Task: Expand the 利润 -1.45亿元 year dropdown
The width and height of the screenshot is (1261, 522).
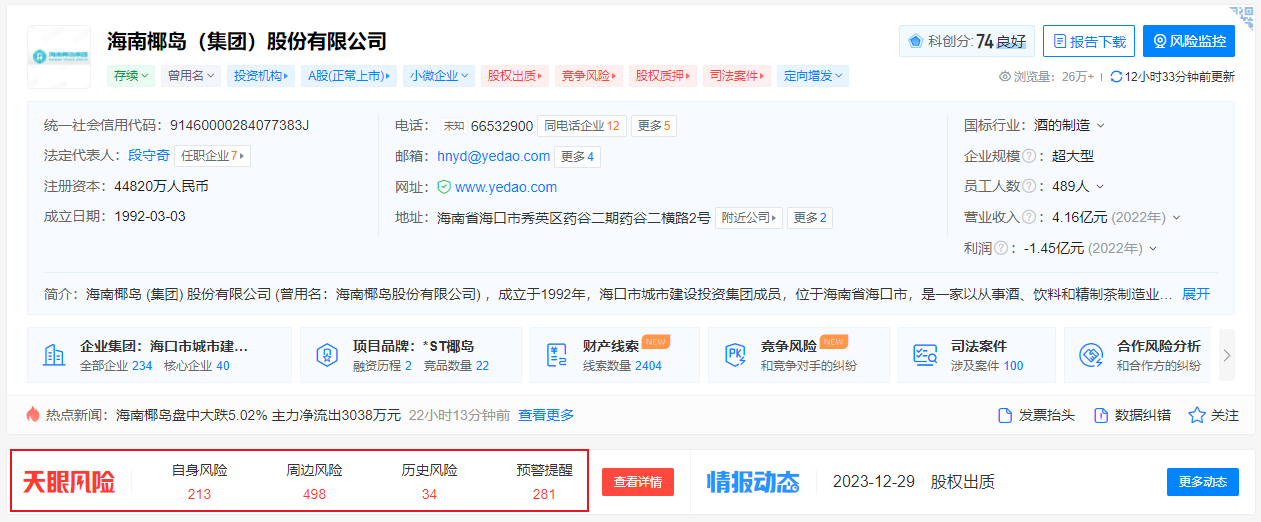Action: point(1153,249)
